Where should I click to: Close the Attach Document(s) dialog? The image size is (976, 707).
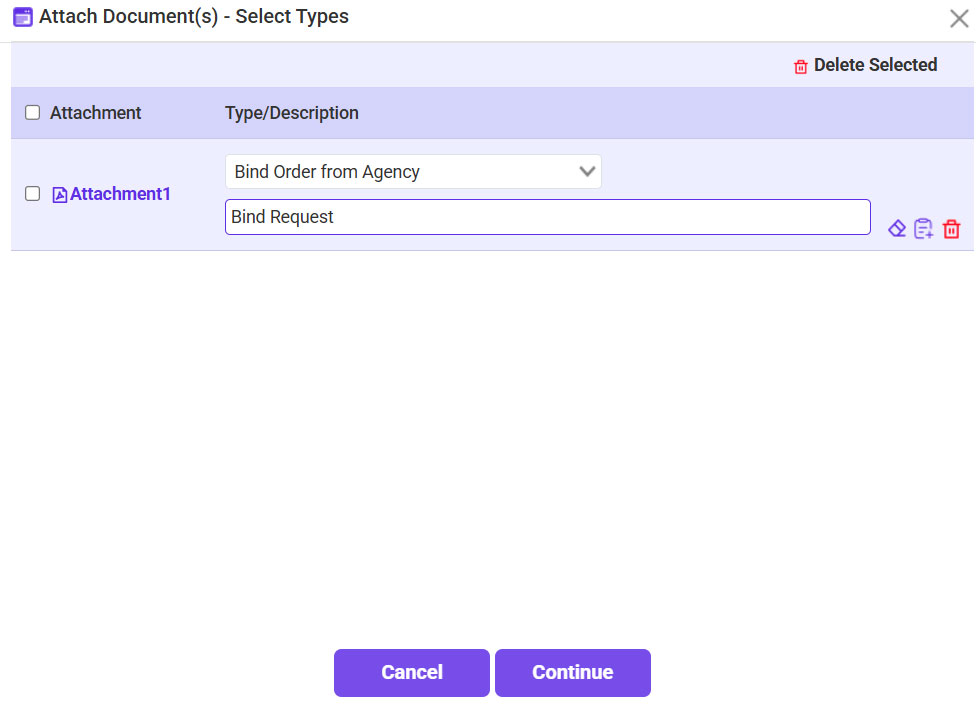958,18
